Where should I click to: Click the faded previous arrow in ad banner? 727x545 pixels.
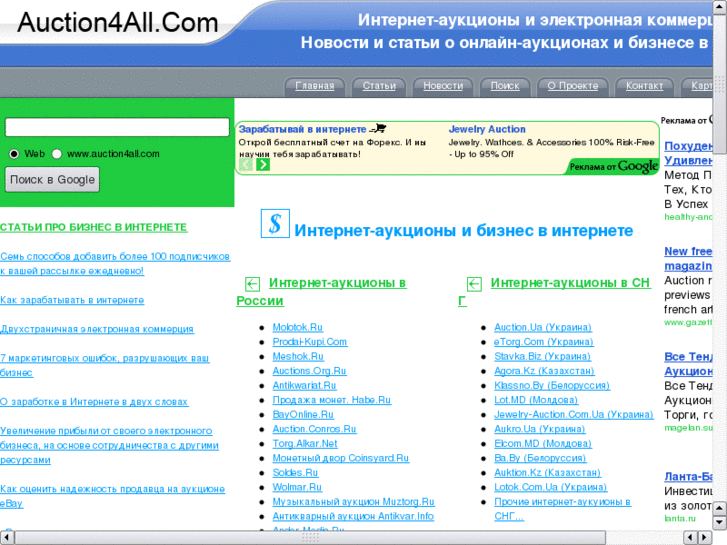(246, 164)
